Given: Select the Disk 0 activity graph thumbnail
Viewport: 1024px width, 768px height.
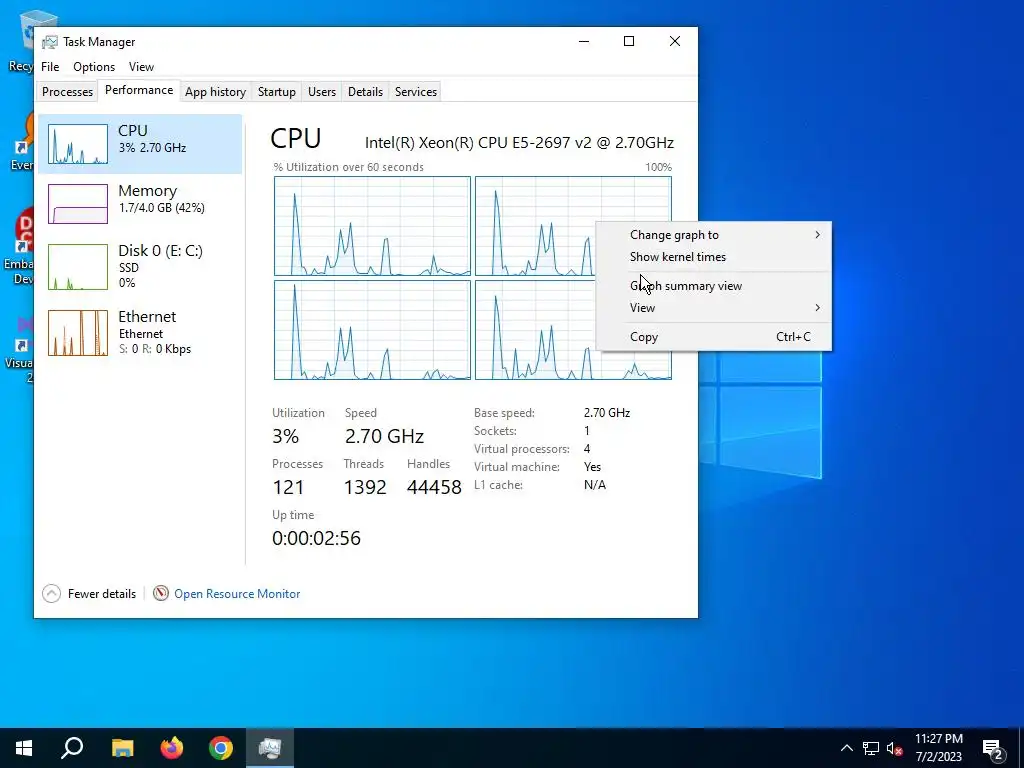Looking at the screenshot, I should 78,266.
